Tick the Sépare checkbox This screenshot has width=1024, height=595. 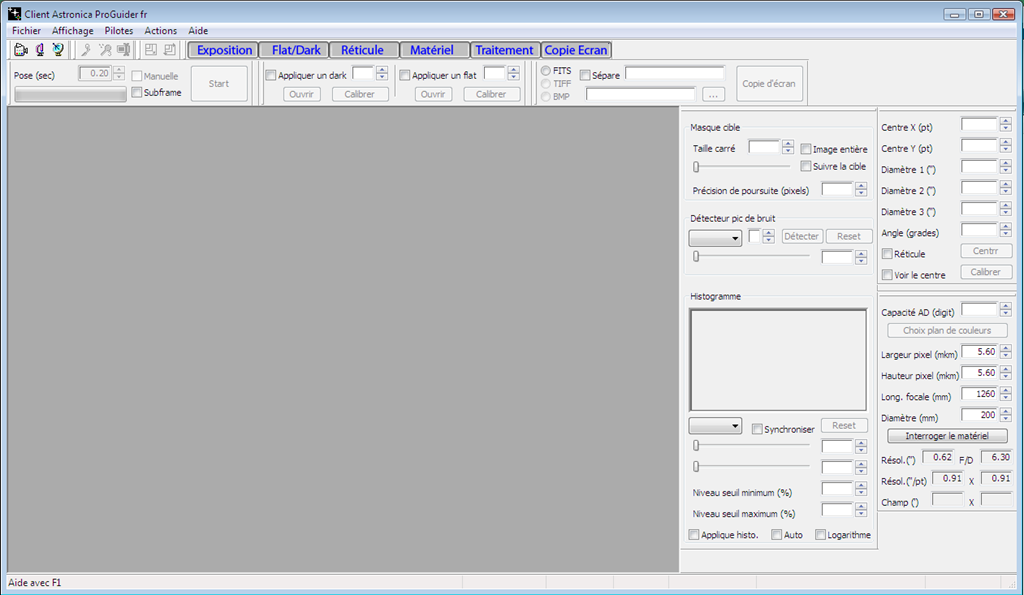click(x=584, y=75)
